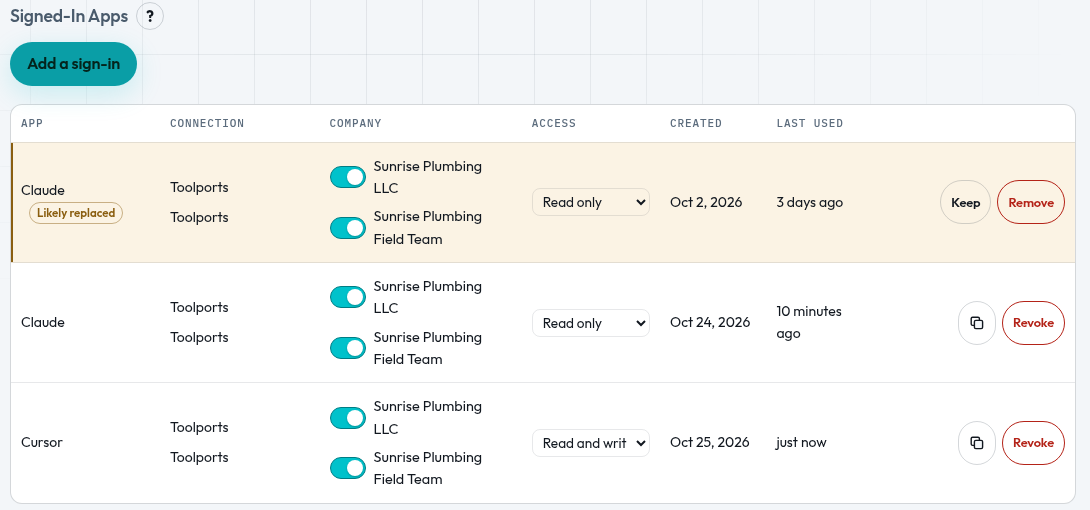Image resolution: width=1090 pixels, height=510 pixels.
Task: Click the Oct 24, 2026 created date
Action: tap(710, 322)
